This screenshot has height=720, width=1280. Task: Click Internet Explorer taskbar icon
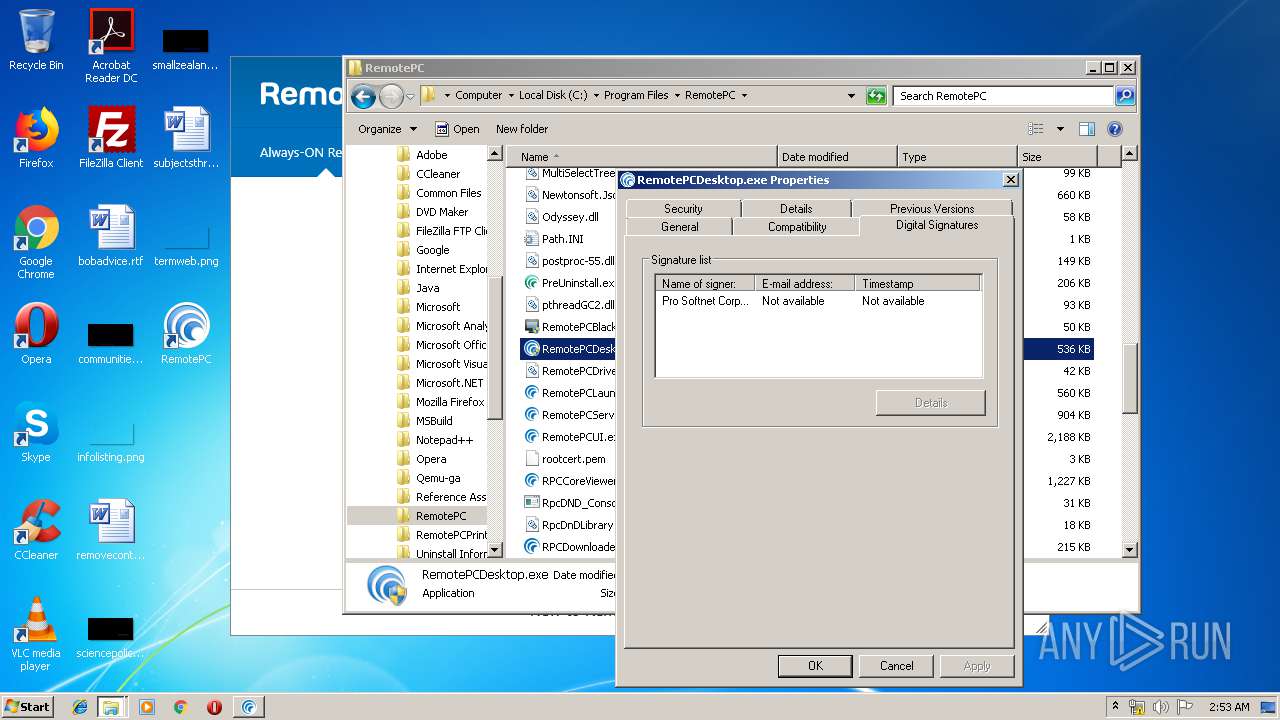coord(80,707)
